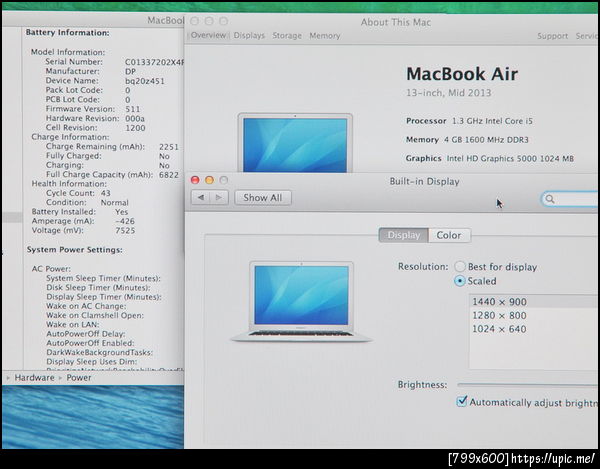Click the Memory 4 GB 1600 MHz DDR3 line
This screenshot has width=600, height=469.
pos(467,140)
